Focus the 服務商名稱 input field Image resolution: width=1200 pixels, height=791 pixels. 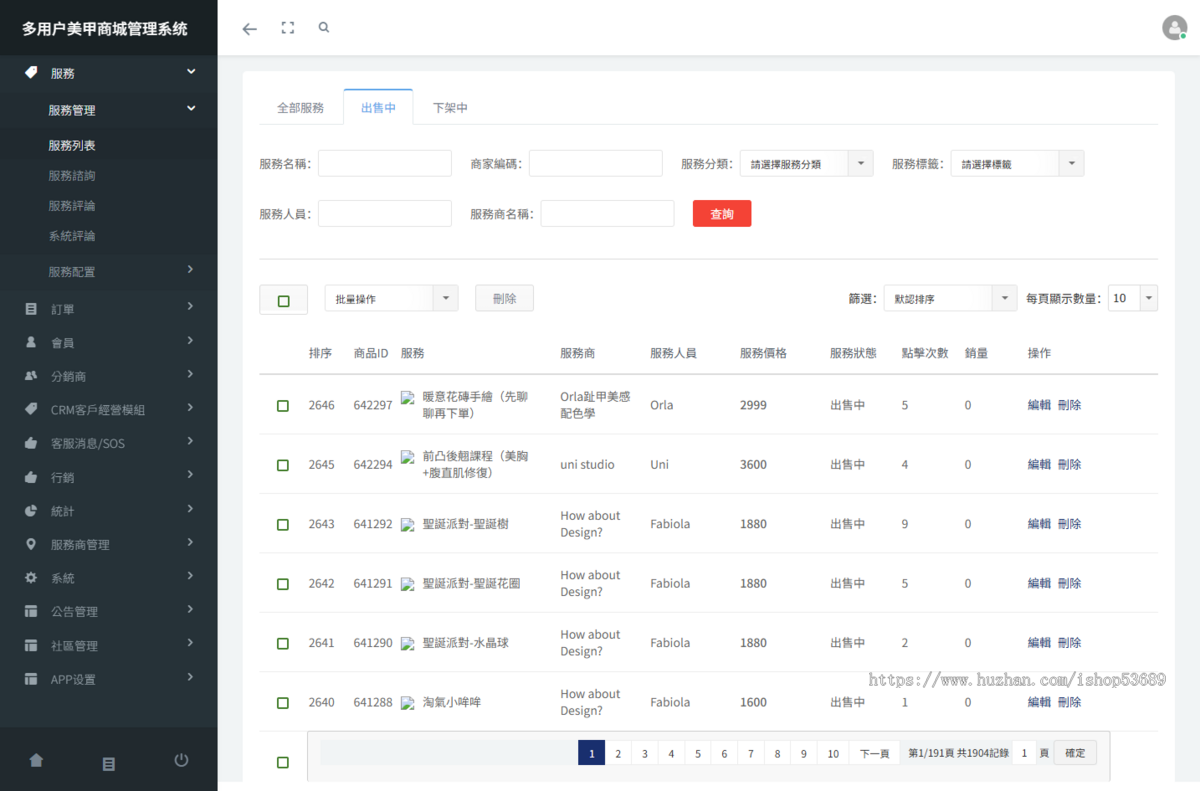607,213
